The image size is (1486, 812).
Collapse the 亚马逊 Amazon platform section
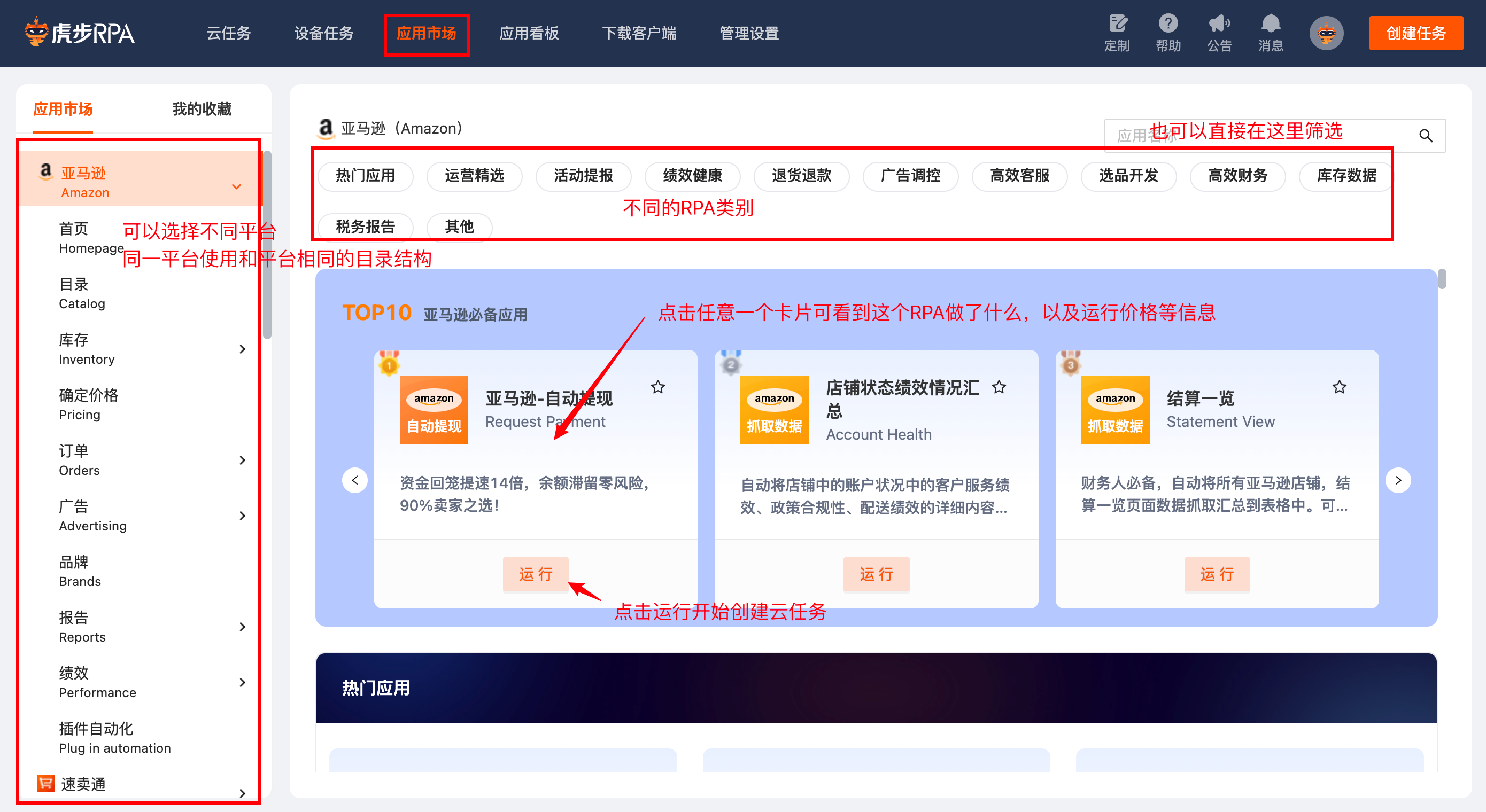tap(236, 187)
